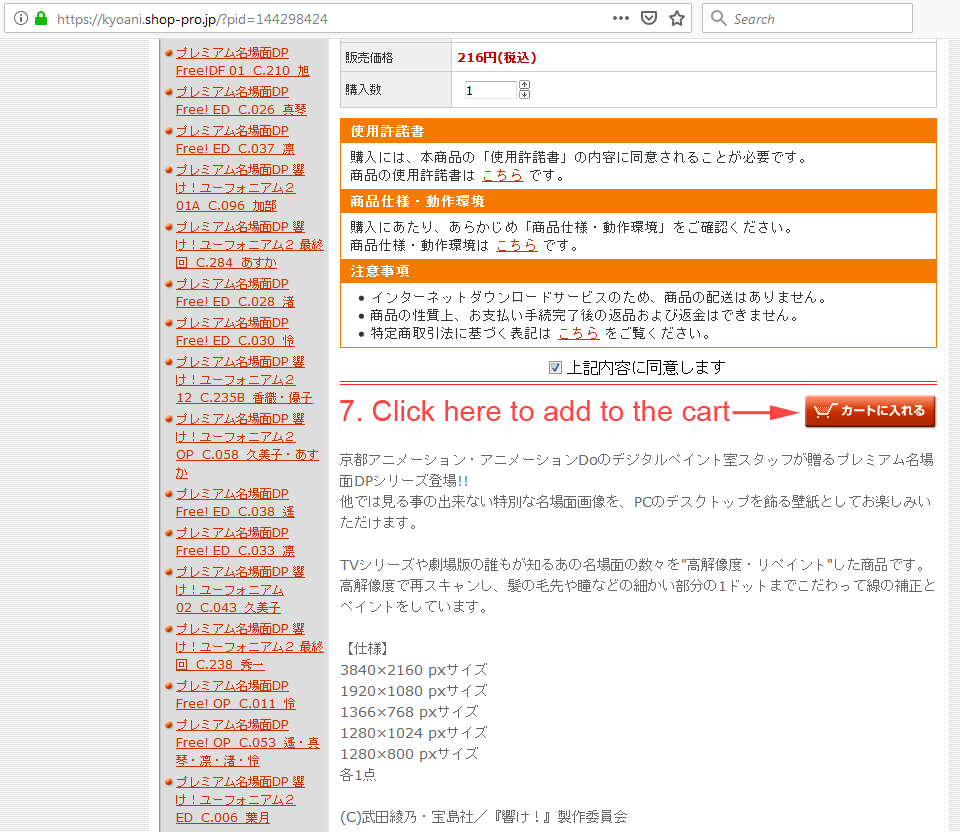This screenshot has width=960, height=832.
Task: Decrease purchase quantity with the down arrow
Action: [525, 95]
